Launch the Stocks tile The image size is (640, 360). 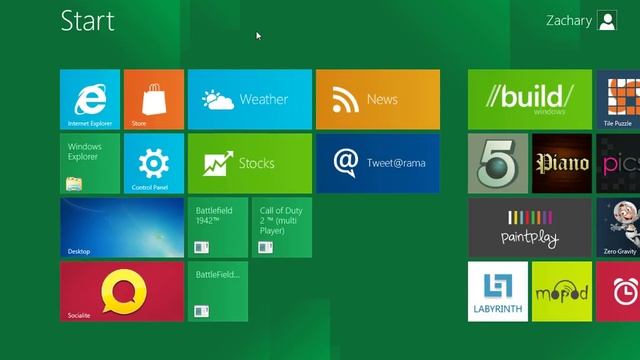point(250,163)
